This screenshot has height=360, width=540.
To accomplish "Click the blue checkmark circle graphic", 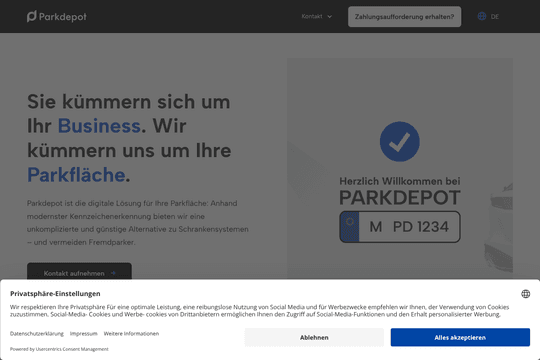I will click(x=399, y=141).
